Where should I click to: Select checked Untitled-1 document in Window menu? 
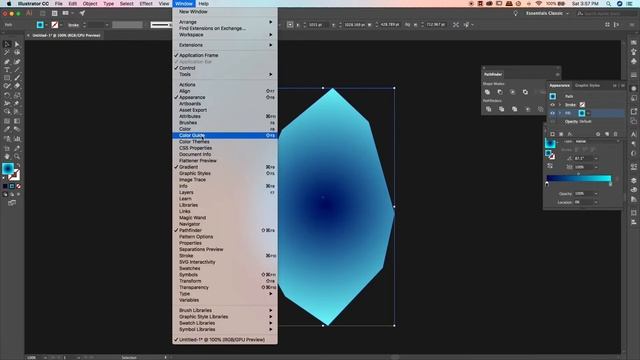pyautogui.click(x=225, y=340)
